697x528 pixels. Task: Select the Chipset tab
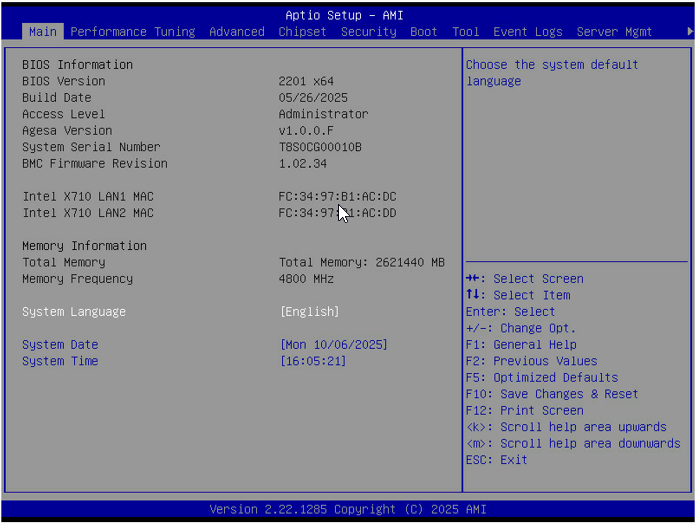click(x=302, y=32)
